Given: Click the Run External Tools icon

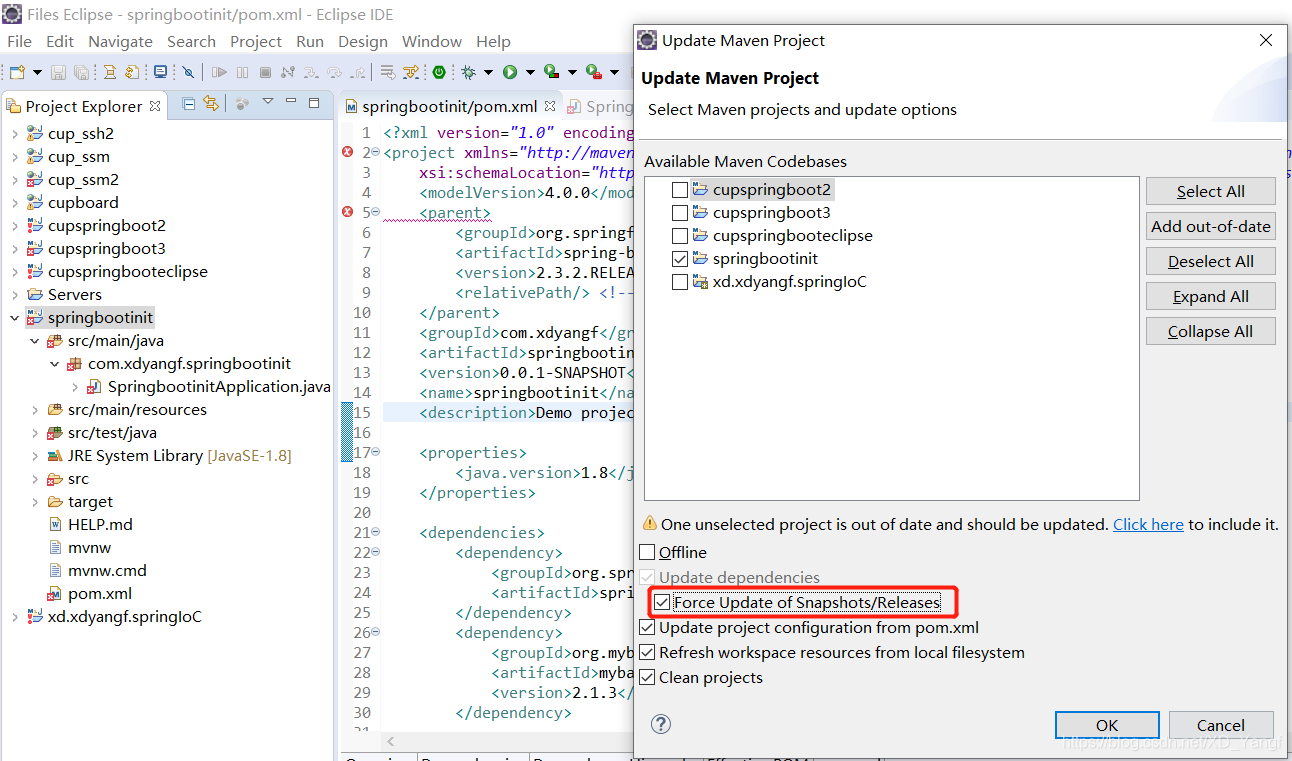Looking at the screenshot, I should 593,72.
